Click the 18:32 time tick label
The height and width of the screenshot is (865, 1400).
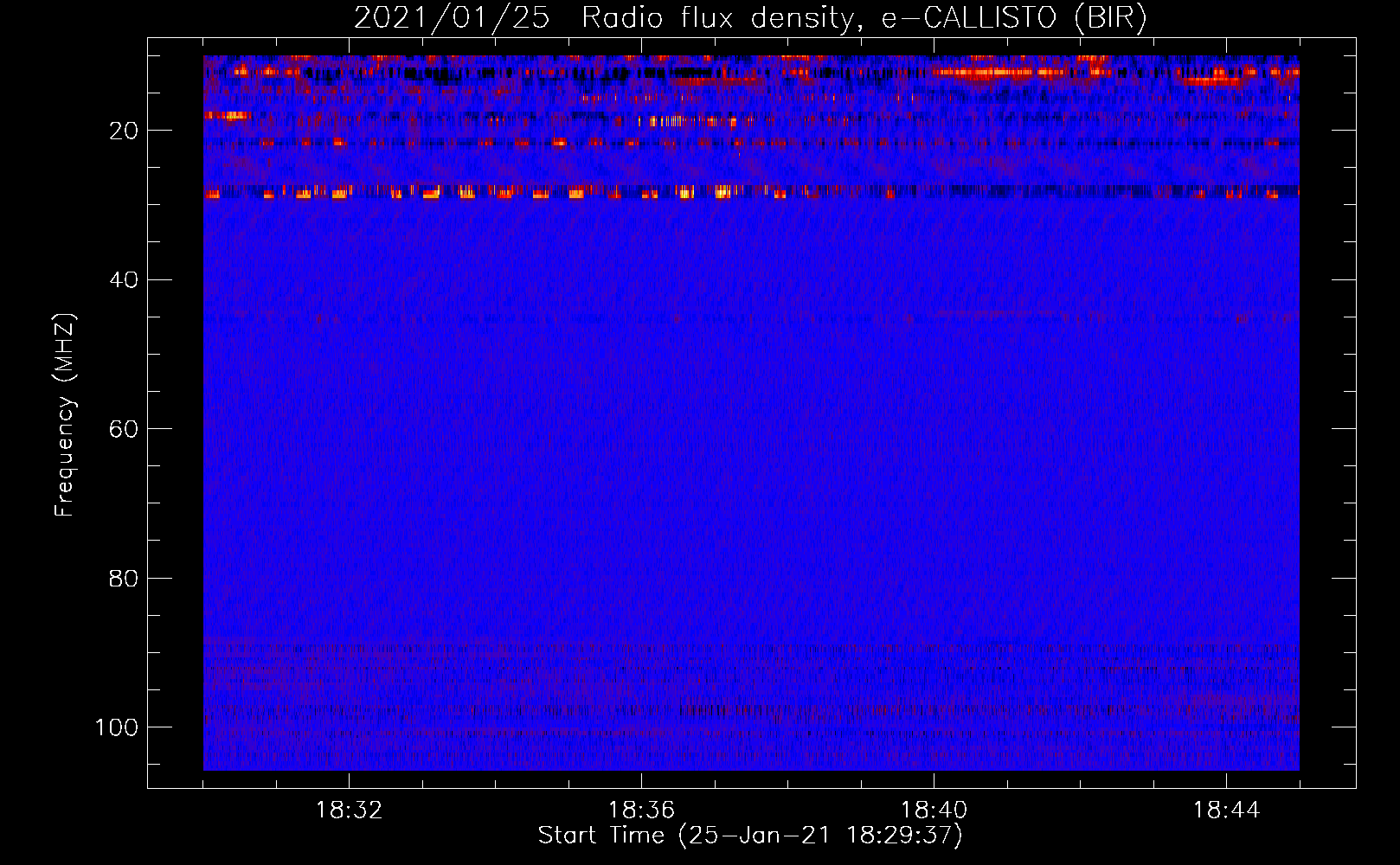(x=349, y=811)
